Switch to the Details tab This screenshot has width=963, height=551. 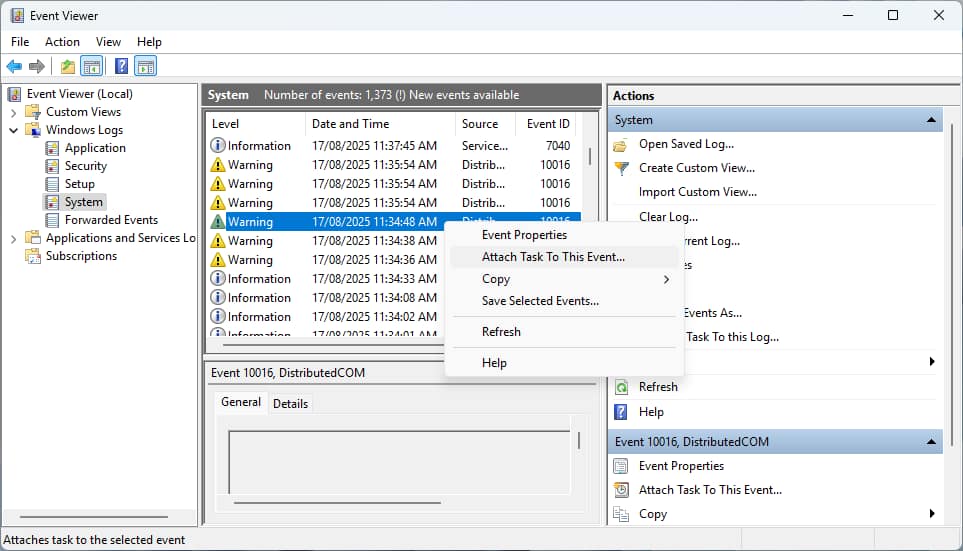click(x=290, y=403)
